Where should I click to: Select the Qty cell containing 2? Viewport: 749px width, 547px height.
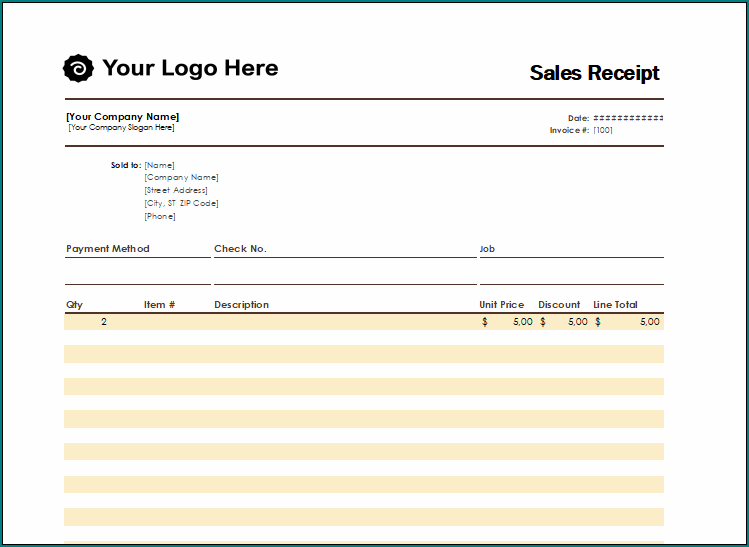point(103,322)
